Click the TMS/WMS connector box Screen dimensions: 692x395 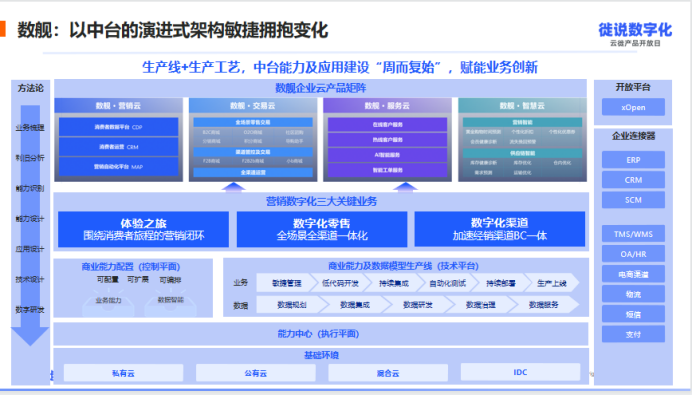pos(633,234)
